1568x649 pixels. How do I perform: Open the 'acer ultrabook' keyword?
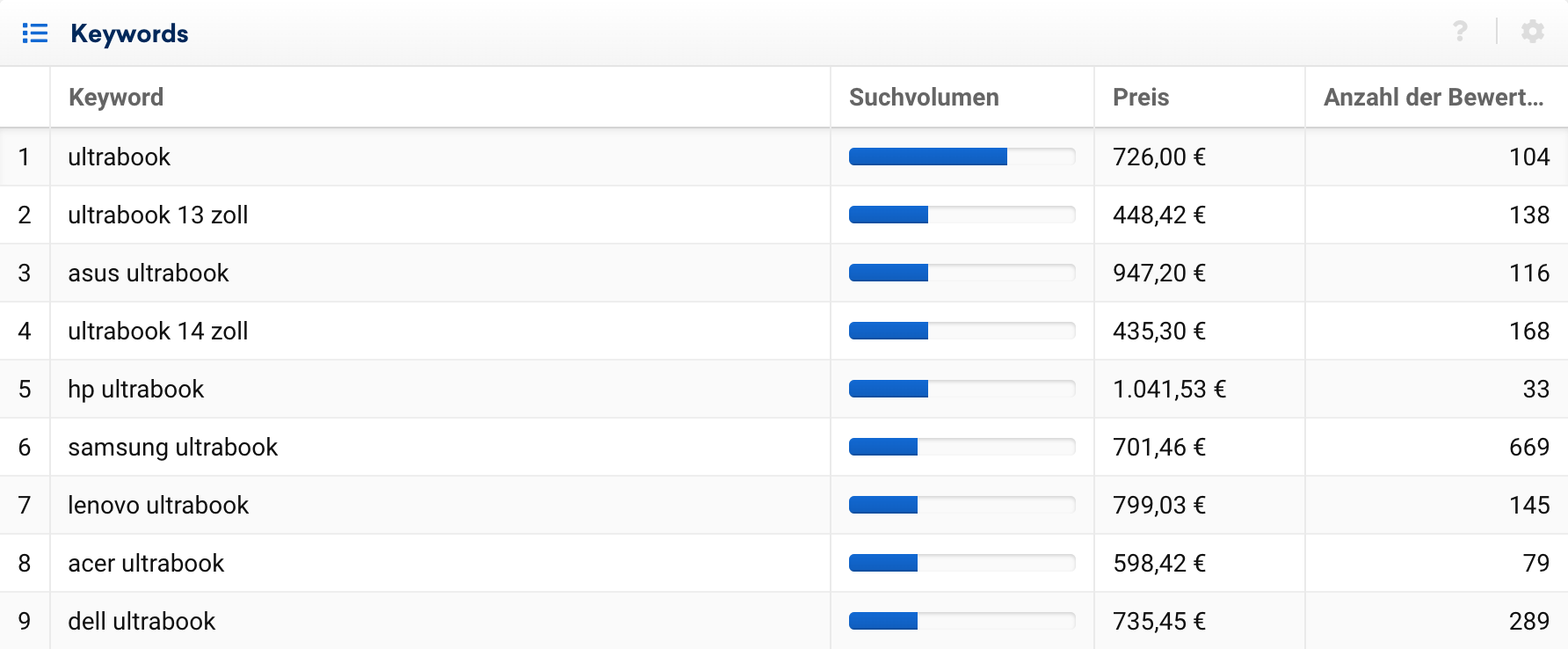tap(146, 563)
